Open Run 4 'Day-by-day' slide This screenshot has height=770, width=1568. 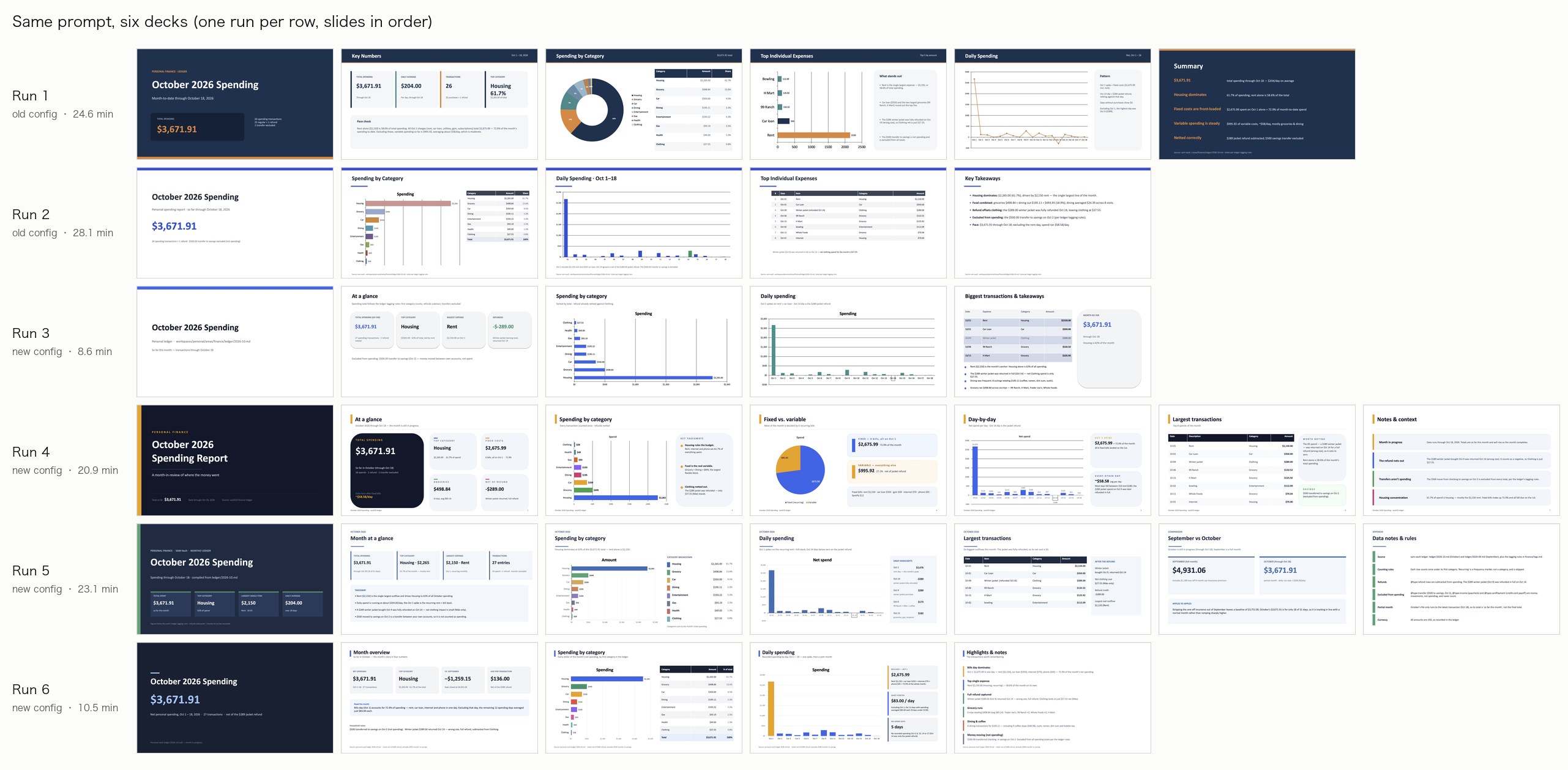[x=1053, y=460]
